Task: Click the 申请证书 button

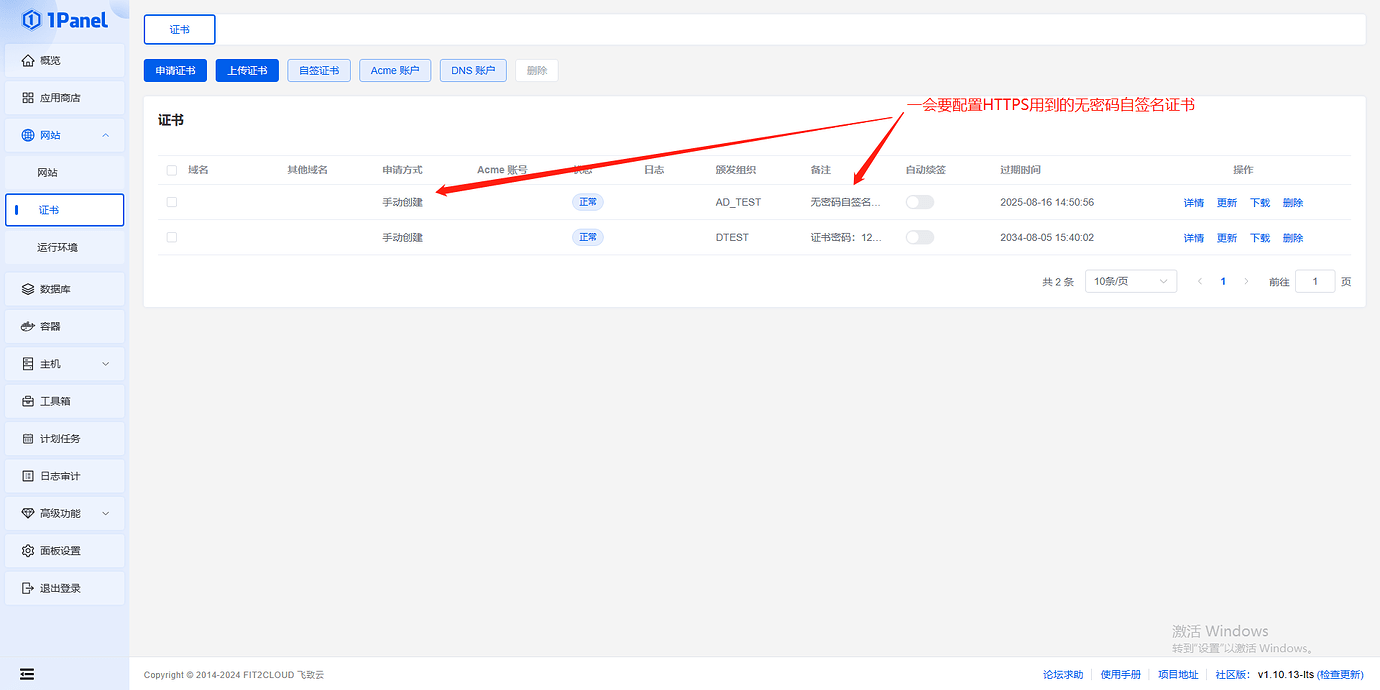Action: [174, 70]
